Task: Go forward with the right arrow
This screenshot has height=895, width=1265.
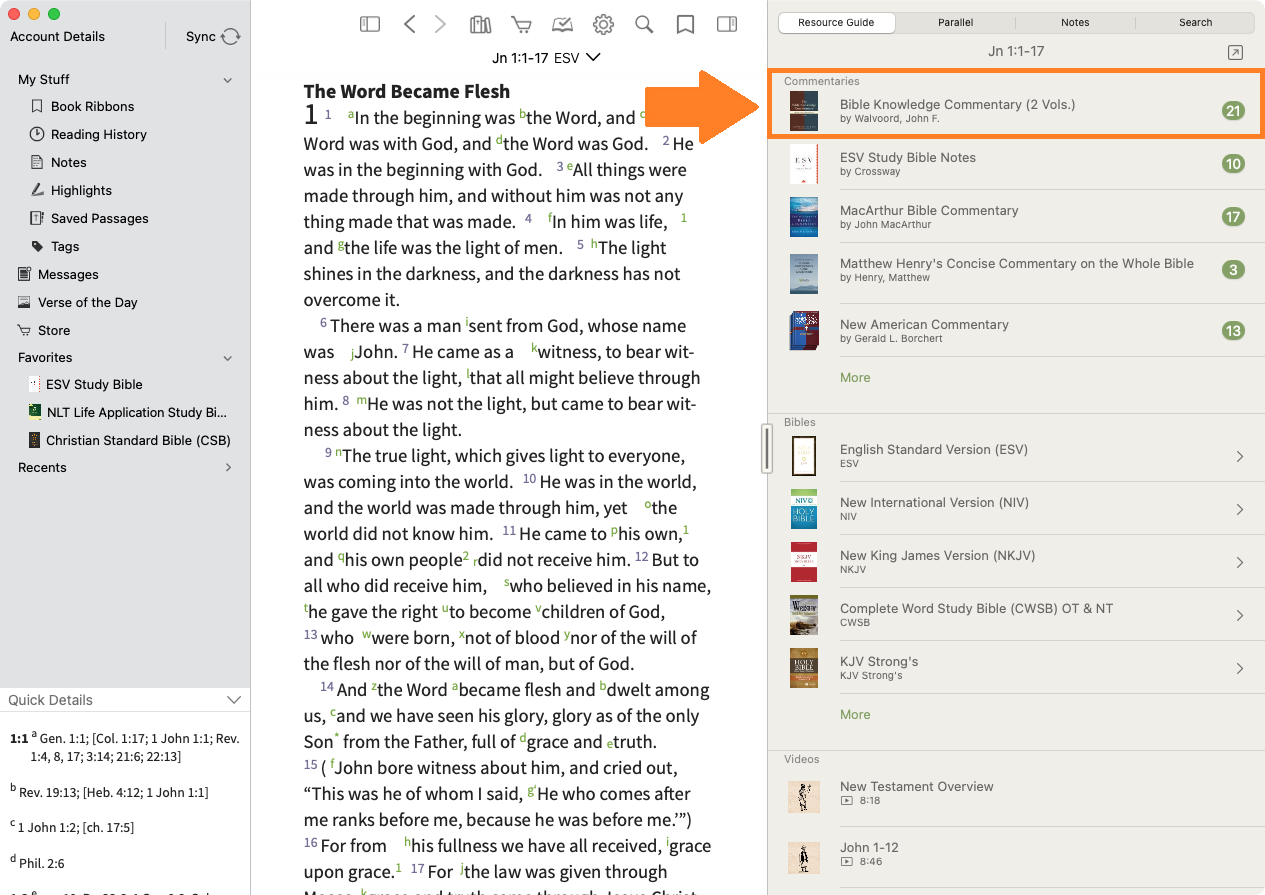Action: coord(440,25)
